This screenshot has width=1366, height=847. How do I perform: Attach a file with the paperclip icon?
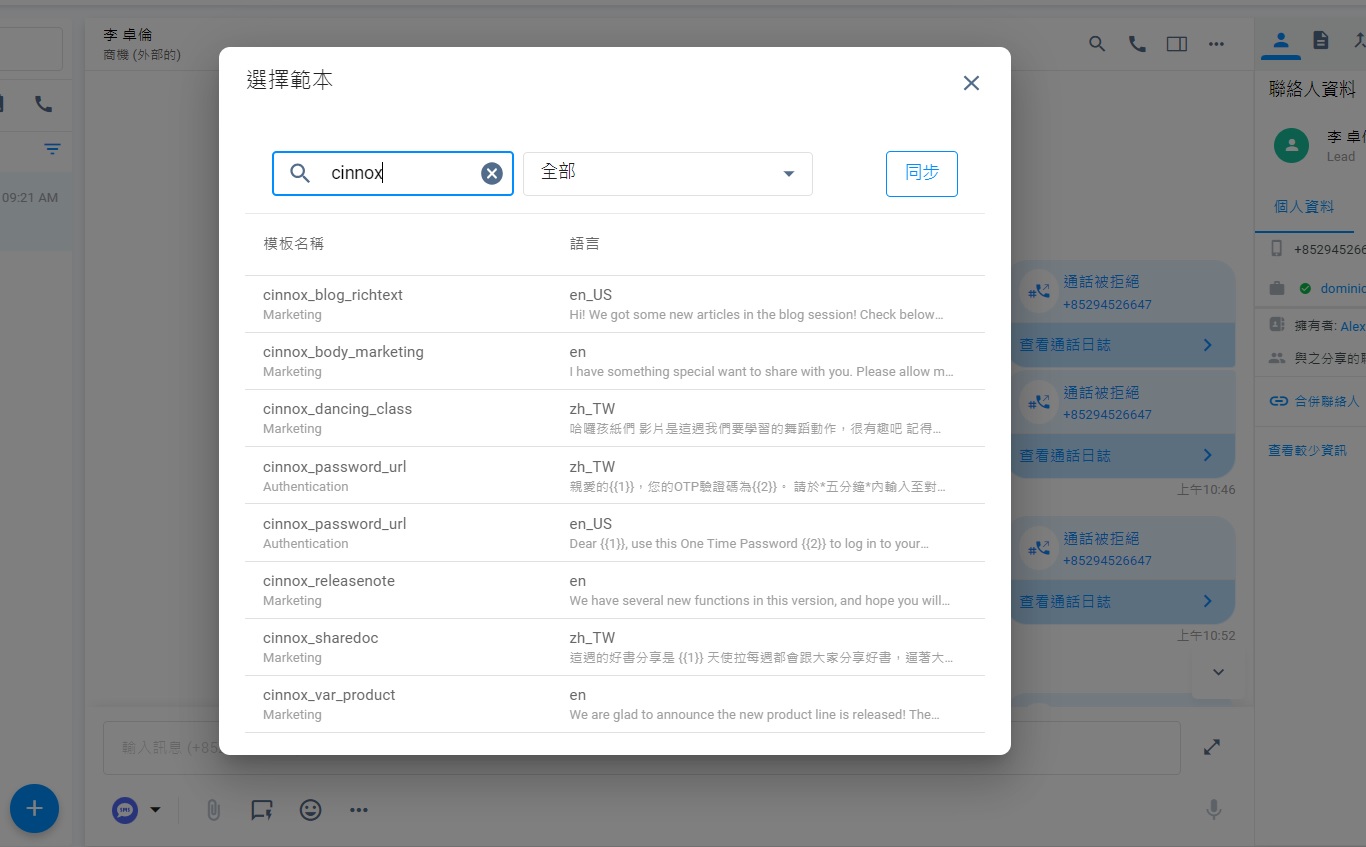click(213, 810)
